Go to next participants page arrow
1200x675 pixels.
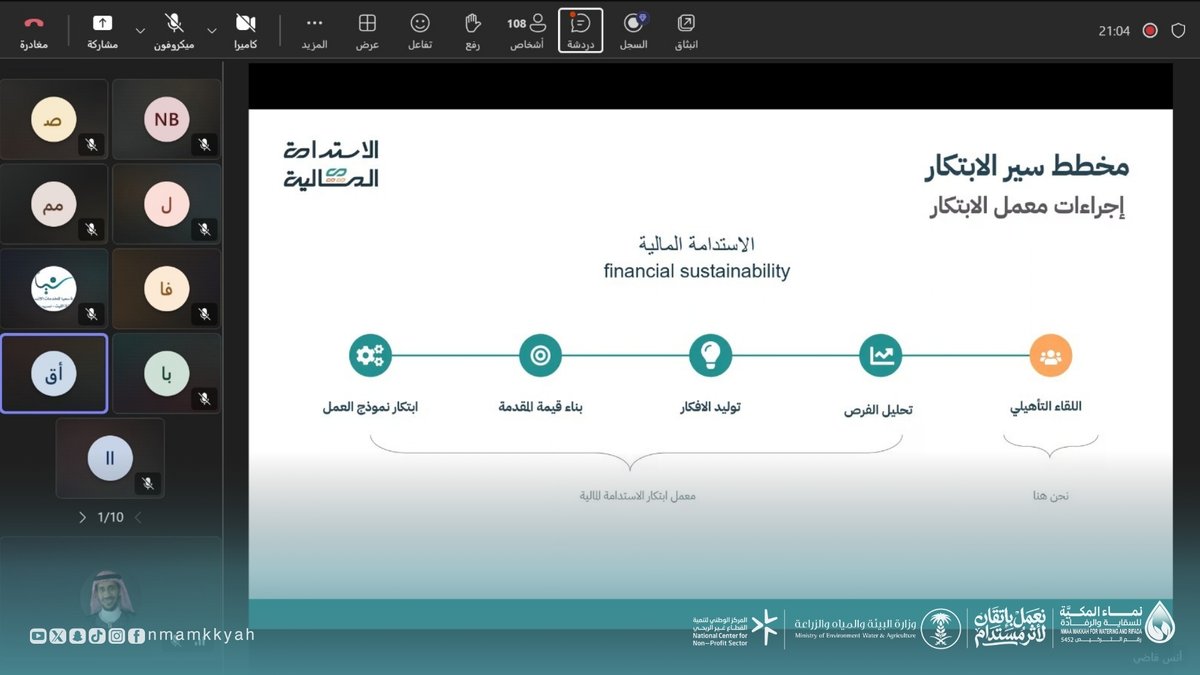click(x=82, y=518)
